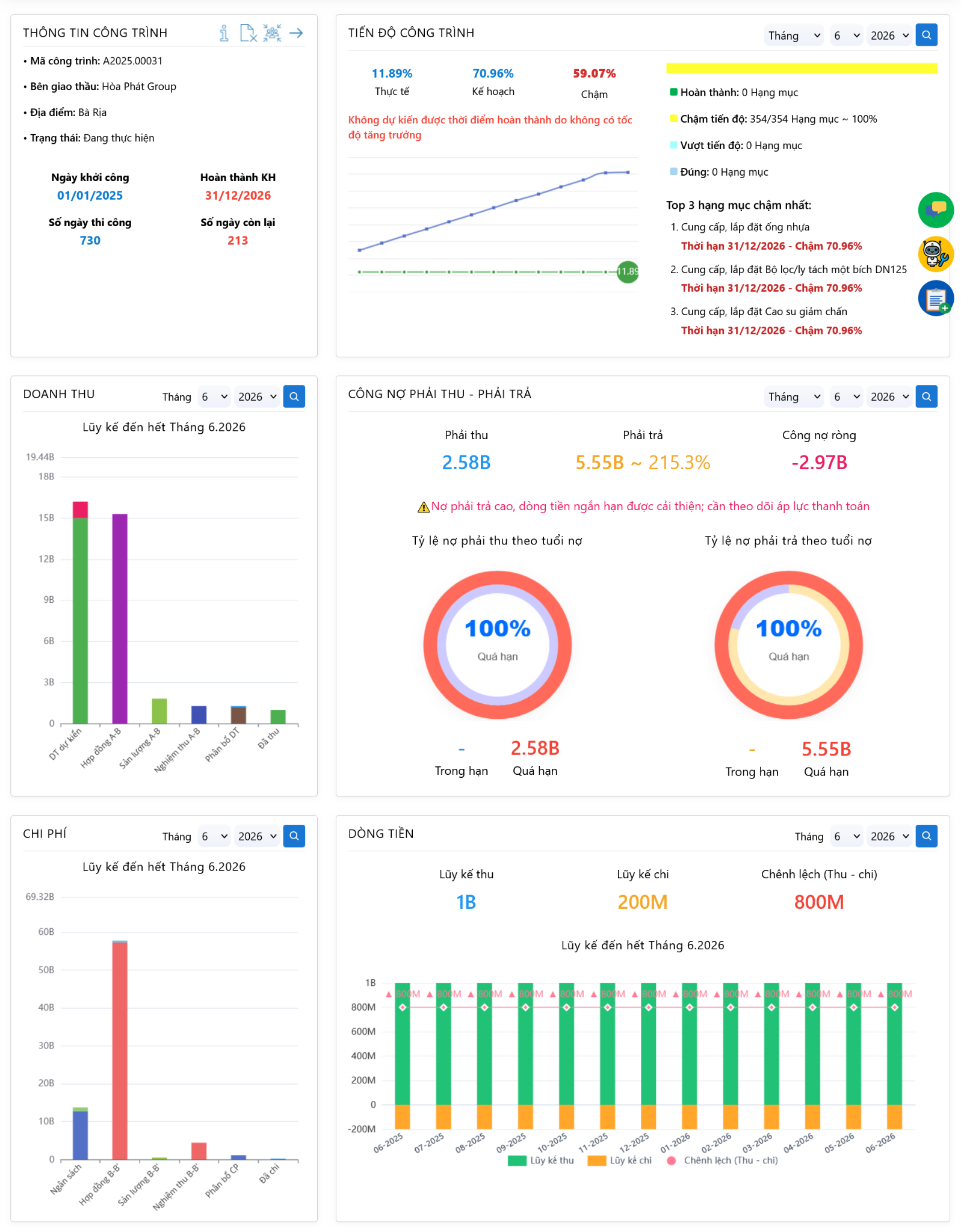The height and width of the screenshot is (1232, 961).
Task: Open period type dropdown in Công nợ panel
Action: point(794,397)
